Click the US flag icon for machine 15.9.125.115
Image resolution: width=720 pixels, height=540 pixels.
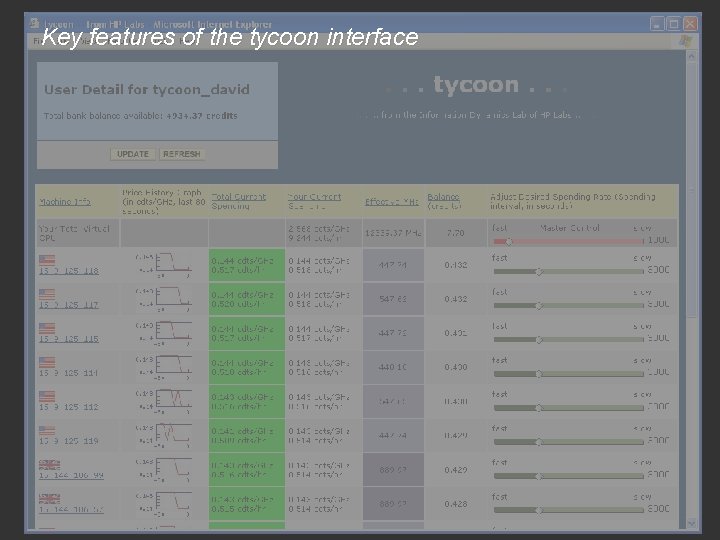(47, 328)
